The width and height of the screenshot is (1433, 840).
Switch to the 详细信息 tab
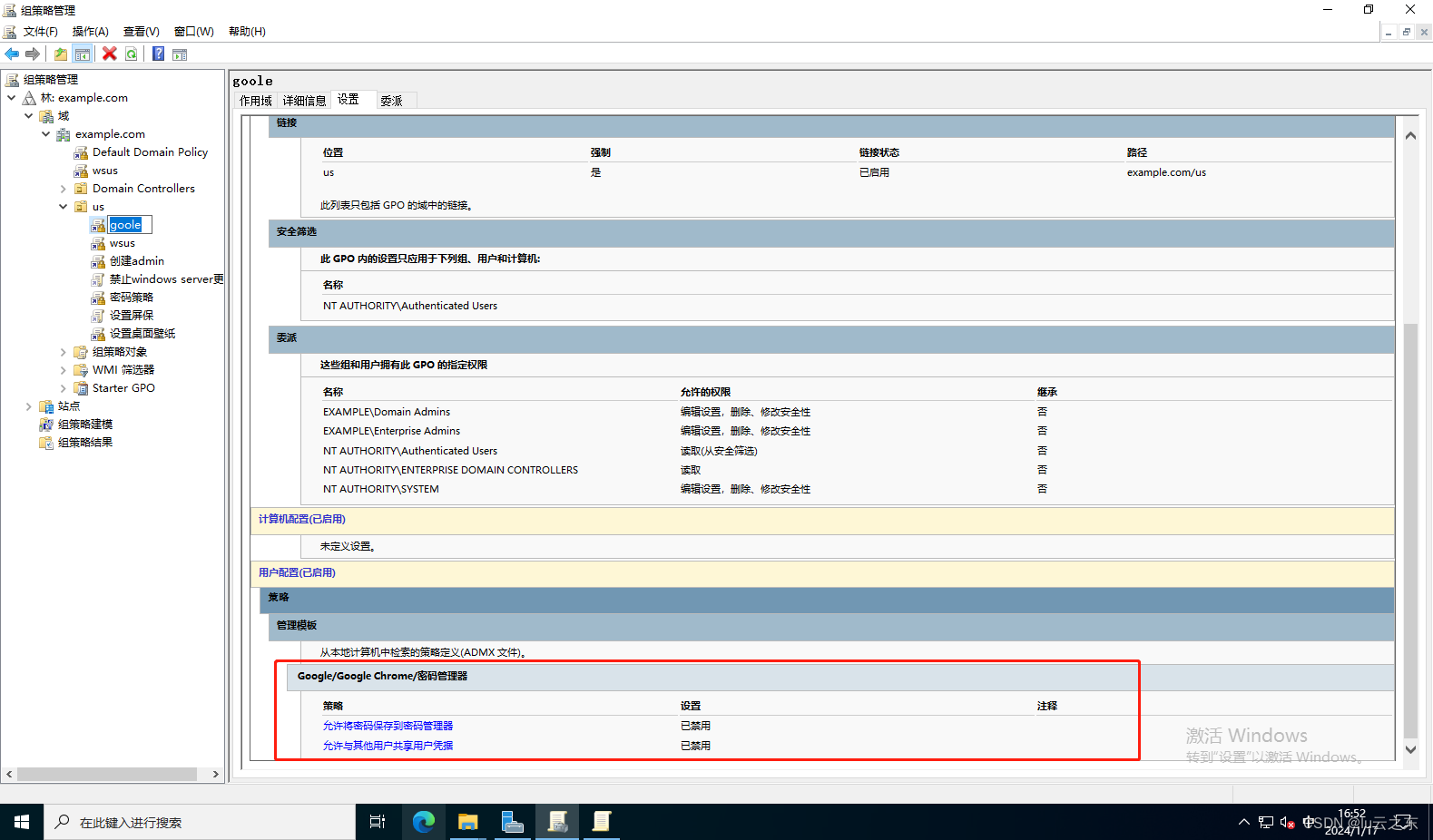[304, 101]
